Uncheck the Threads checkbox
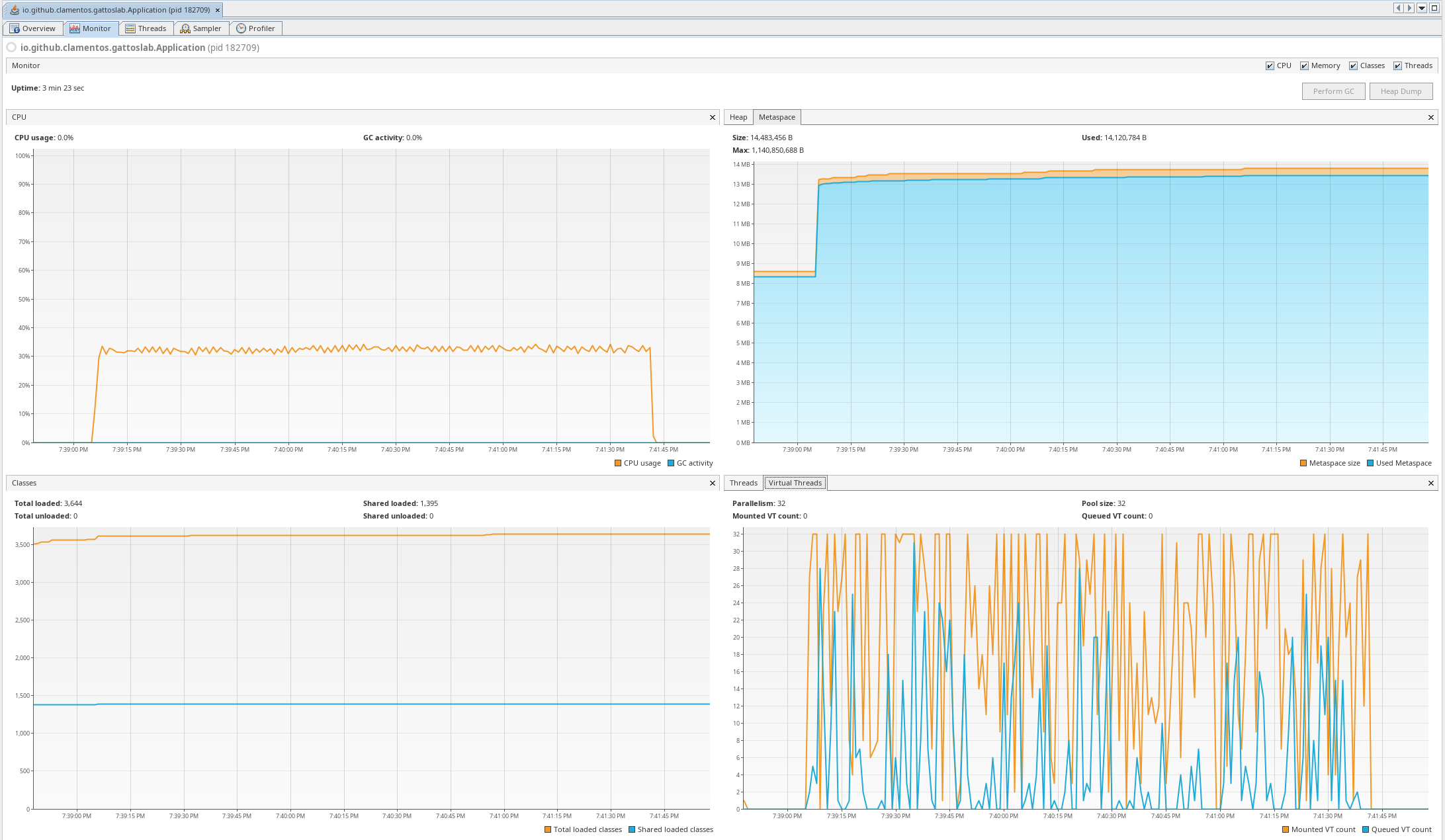Image resolution: width=1445 pixels, height=840 pixels. [1397, 65]
